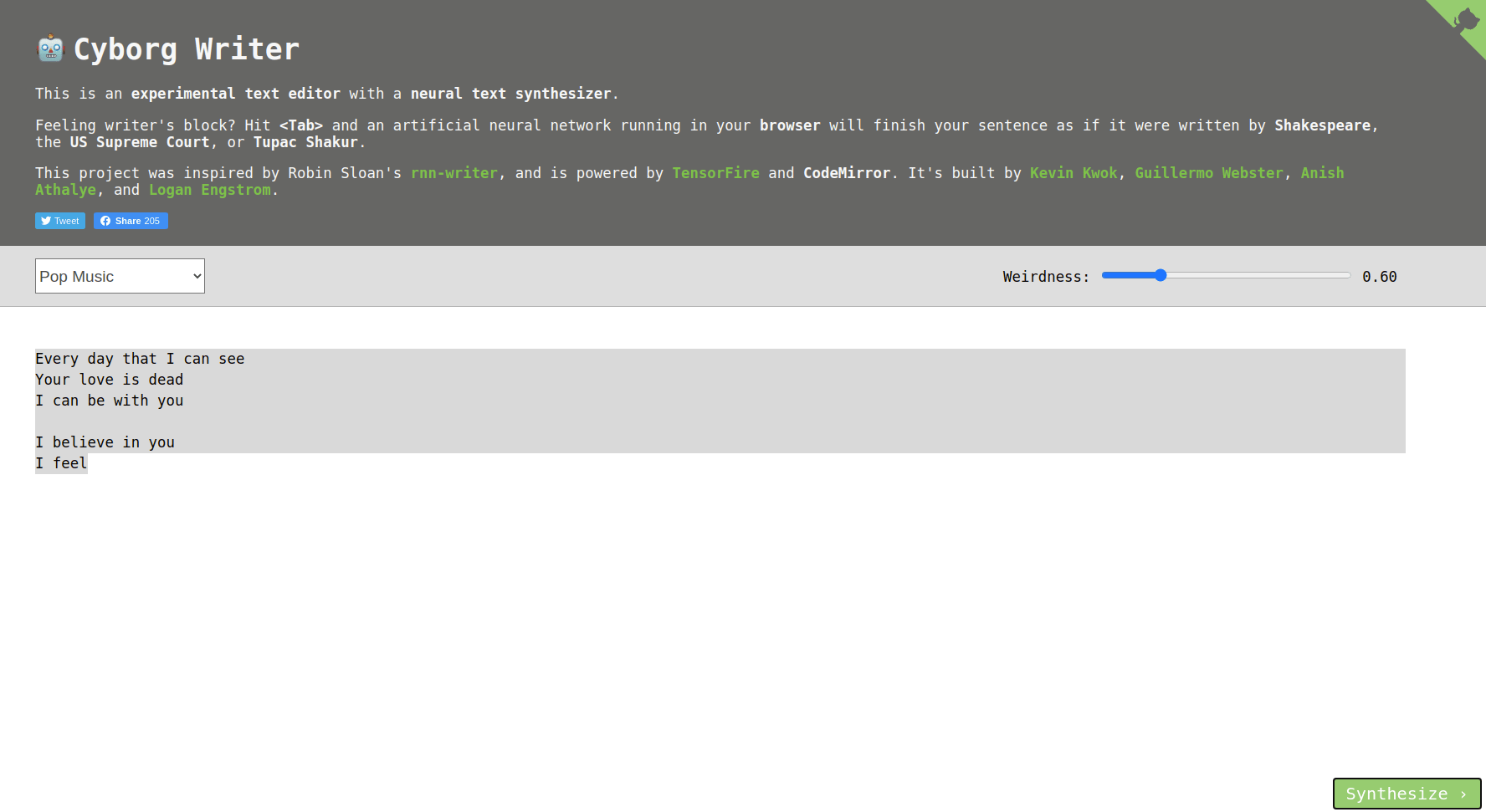Adjust the Weirdness slider handle

coord(1160,275)
